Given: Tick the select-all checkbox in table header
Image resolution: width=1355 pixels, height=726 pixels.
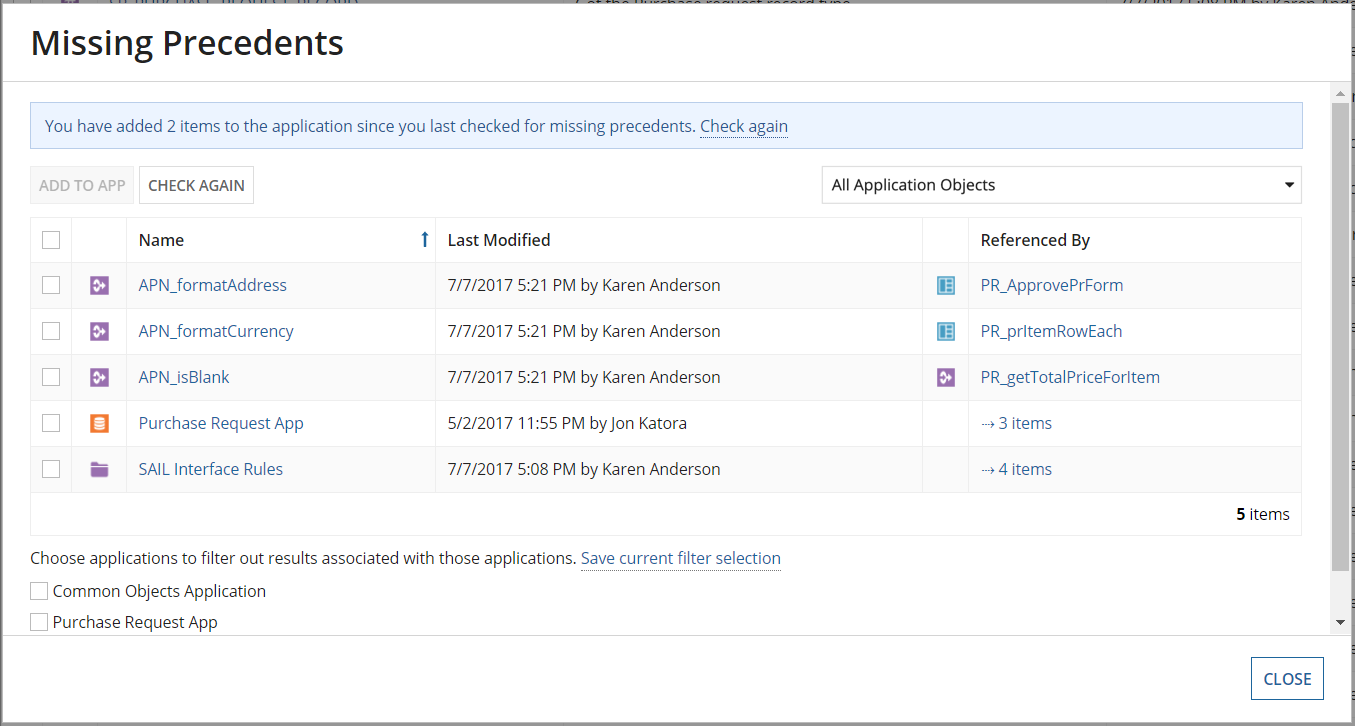Looking at the screenshot, I should click(x=51, y=240).
